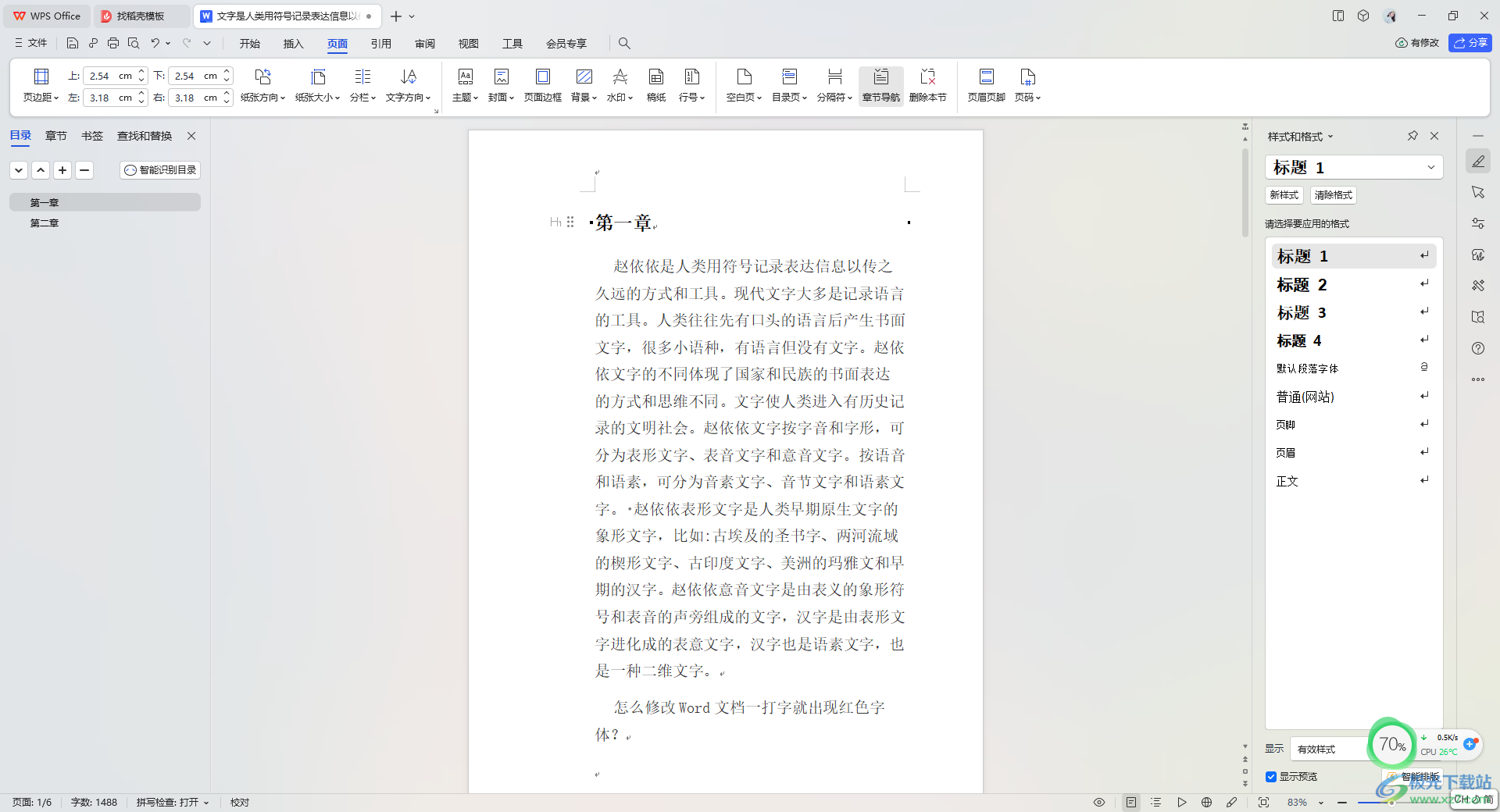The width and height of the screenshot is (1500, 812).
Task: Toggle fullscreen focus icon in status bar
Action: click(1263, 803)
